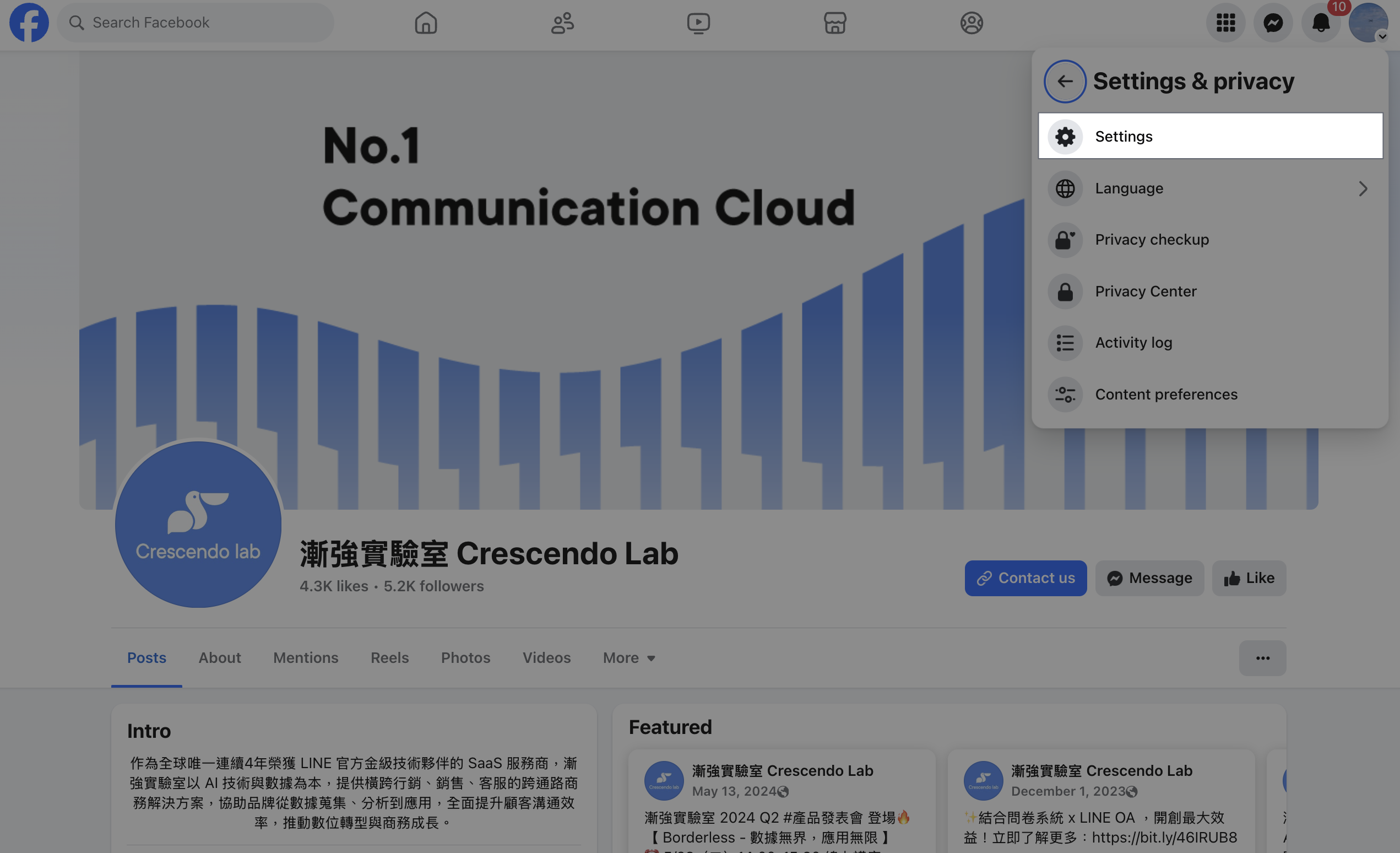
Task: Click the page name on May 13 featured post
Action: pos(783,770)
